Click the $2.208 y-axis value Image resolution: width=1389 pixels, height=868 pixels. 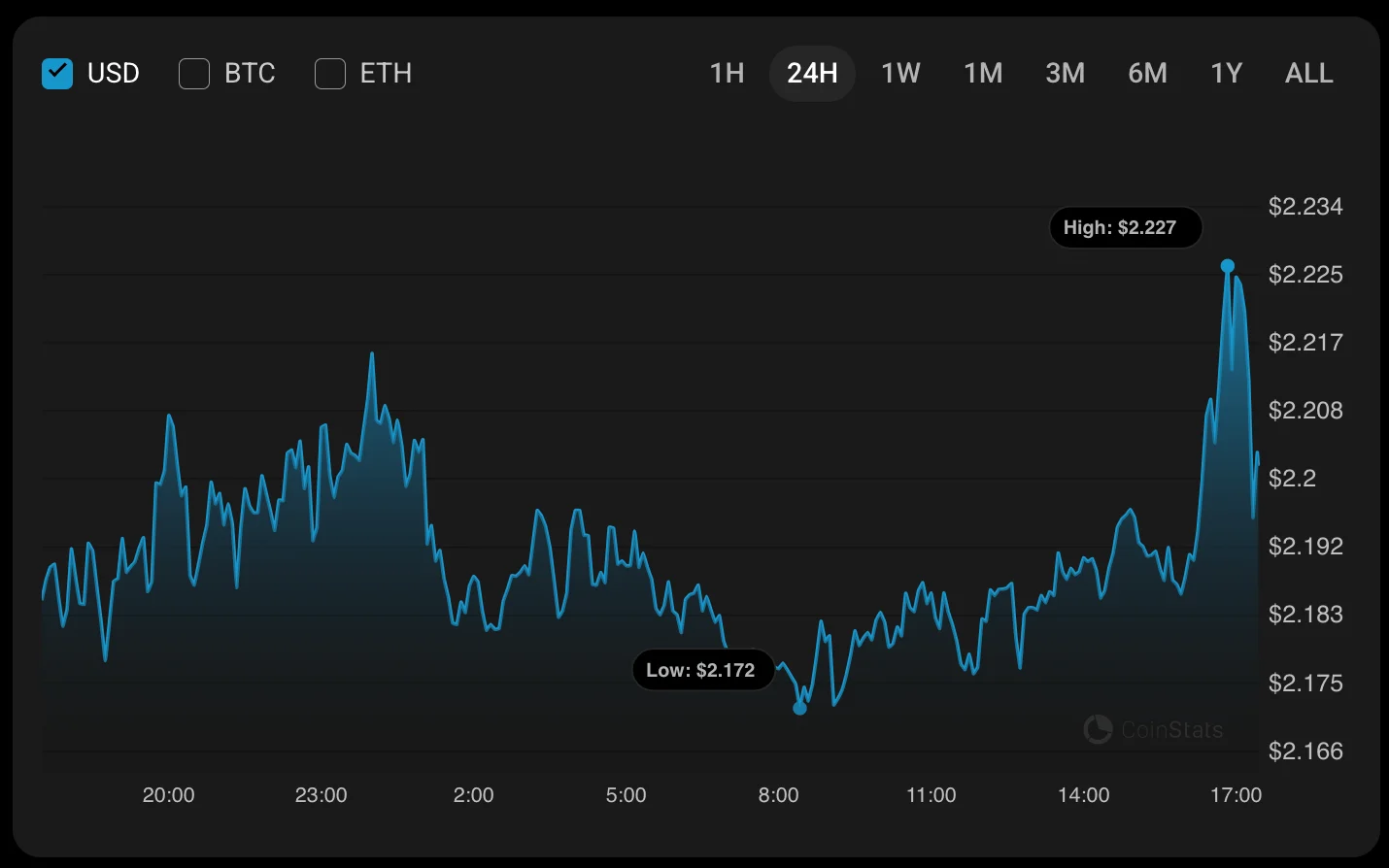click(x=1305, y=411)
